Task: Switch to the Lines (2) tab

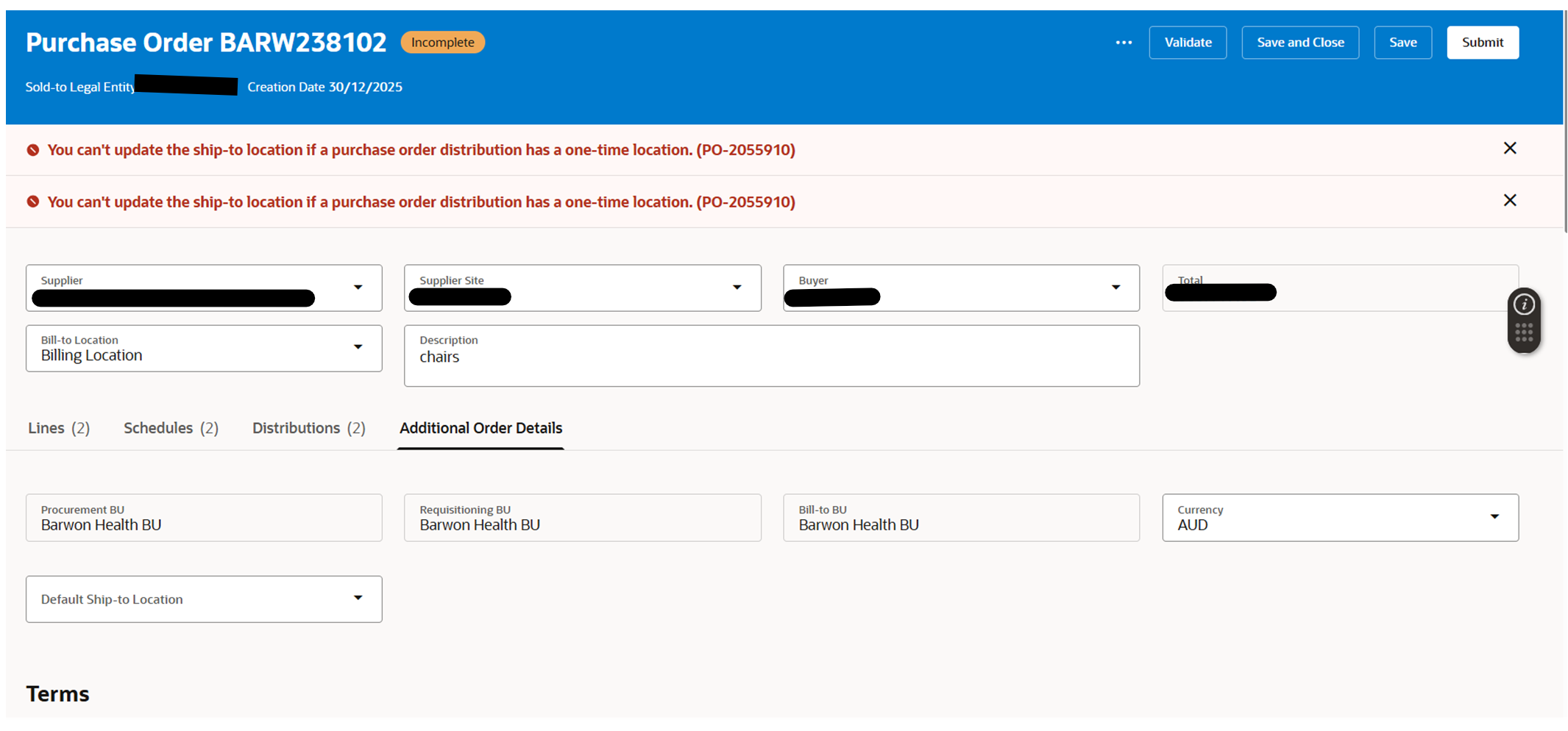Action: click(59, 428)
